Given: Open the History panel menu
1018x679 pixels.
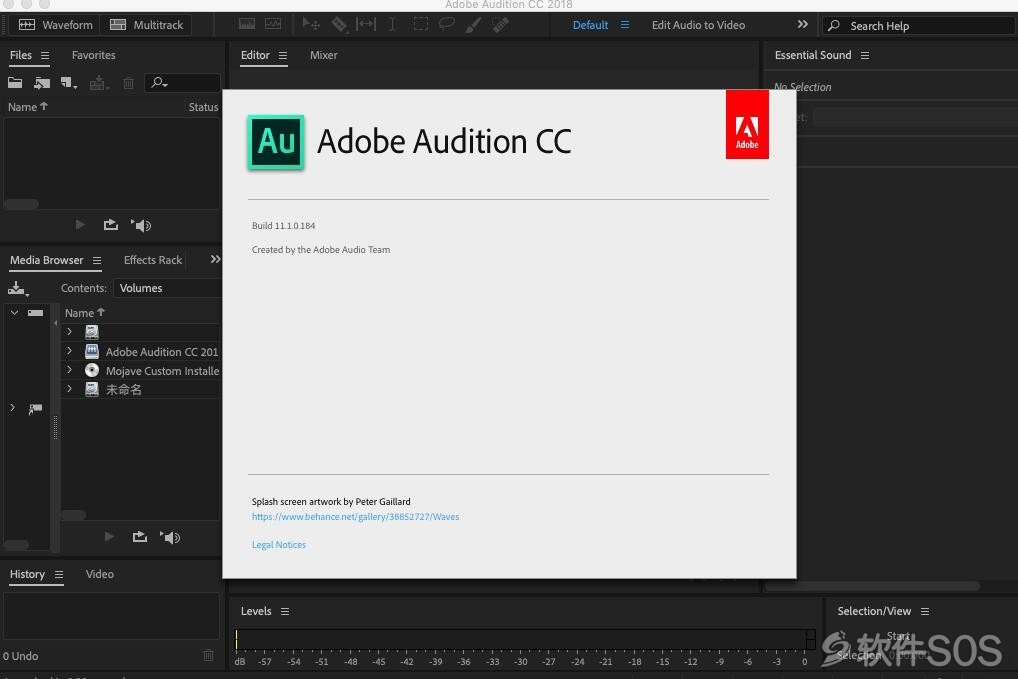Looking at the screenshot, I should (59, 574).
